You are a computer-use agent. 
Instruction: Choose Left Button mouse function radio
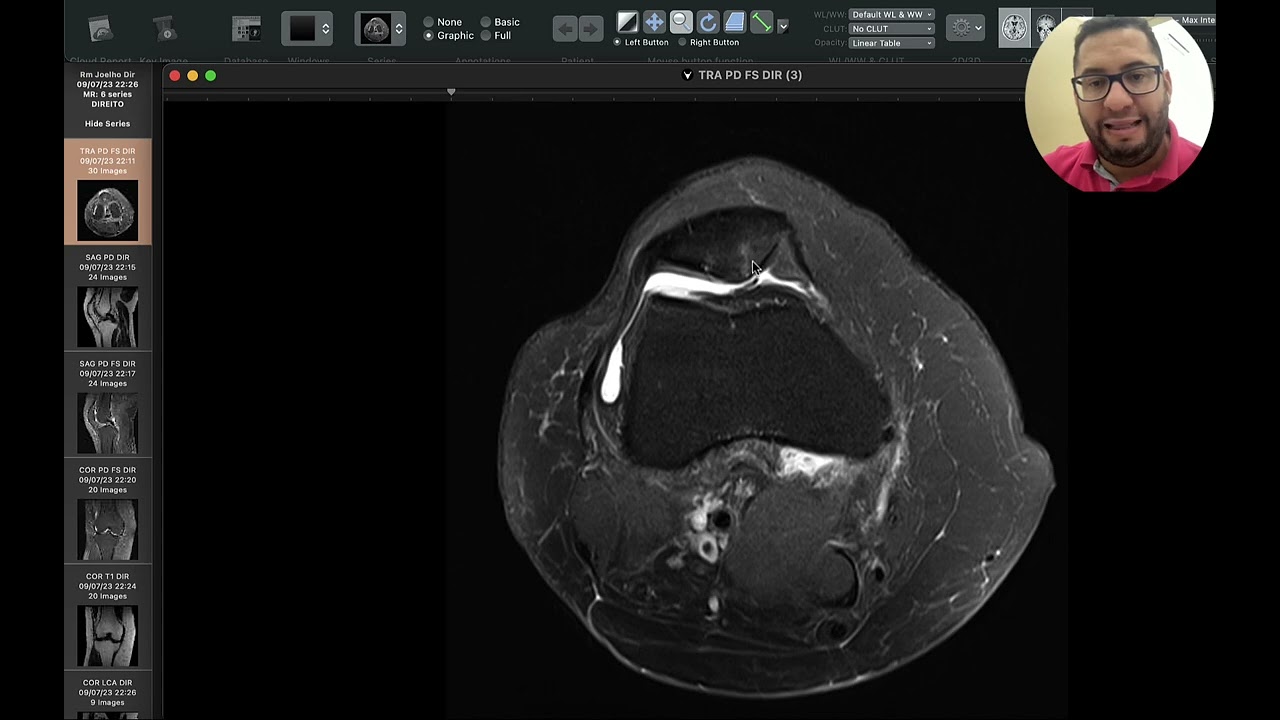[617, 43]
